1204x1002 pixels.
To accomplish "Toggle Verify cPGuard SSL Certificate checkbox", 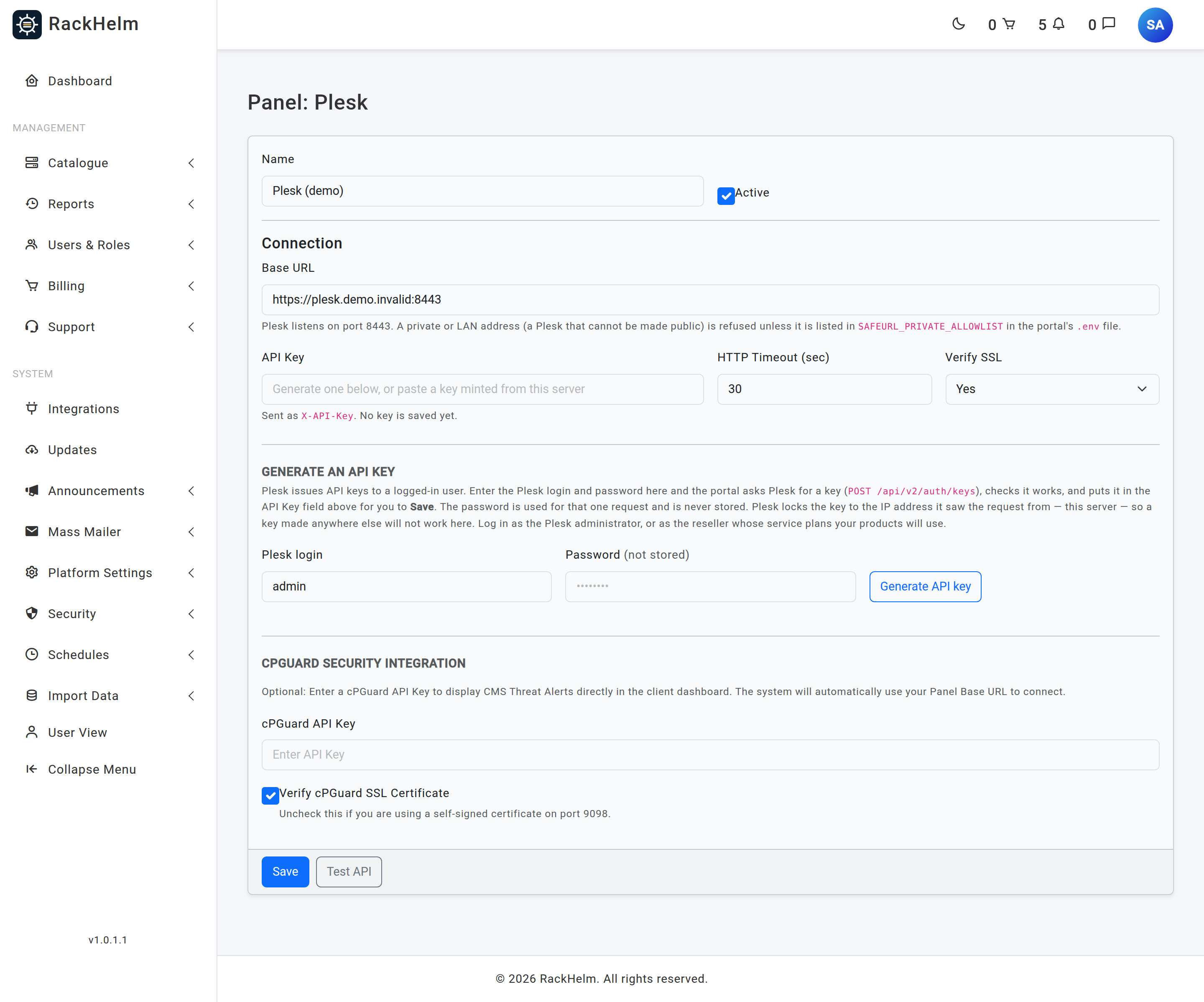I will [270, 795].
